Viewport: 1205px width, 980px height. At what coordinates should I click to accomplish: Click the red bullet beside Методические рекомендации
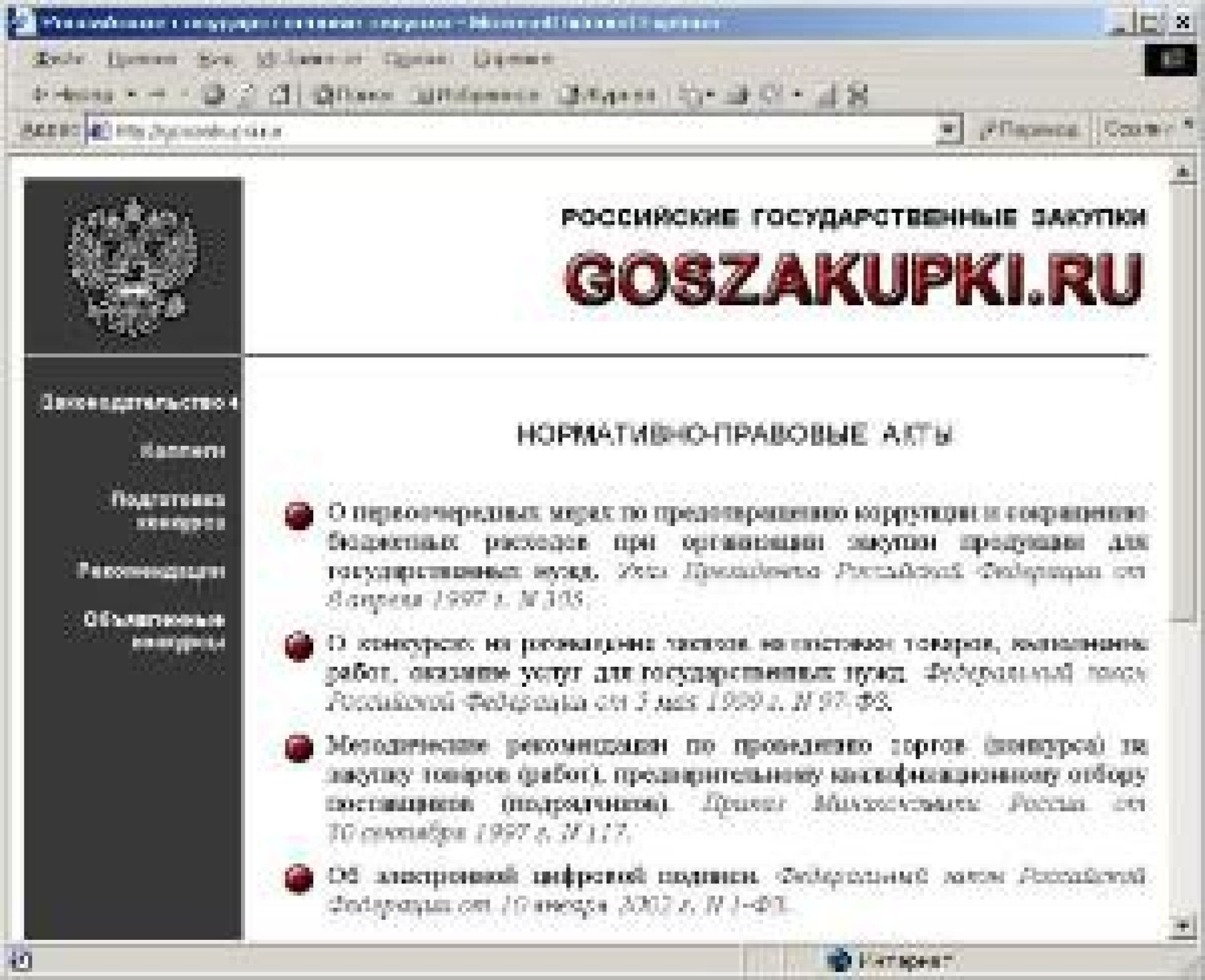pyautogui.click(x=299, y=748)
